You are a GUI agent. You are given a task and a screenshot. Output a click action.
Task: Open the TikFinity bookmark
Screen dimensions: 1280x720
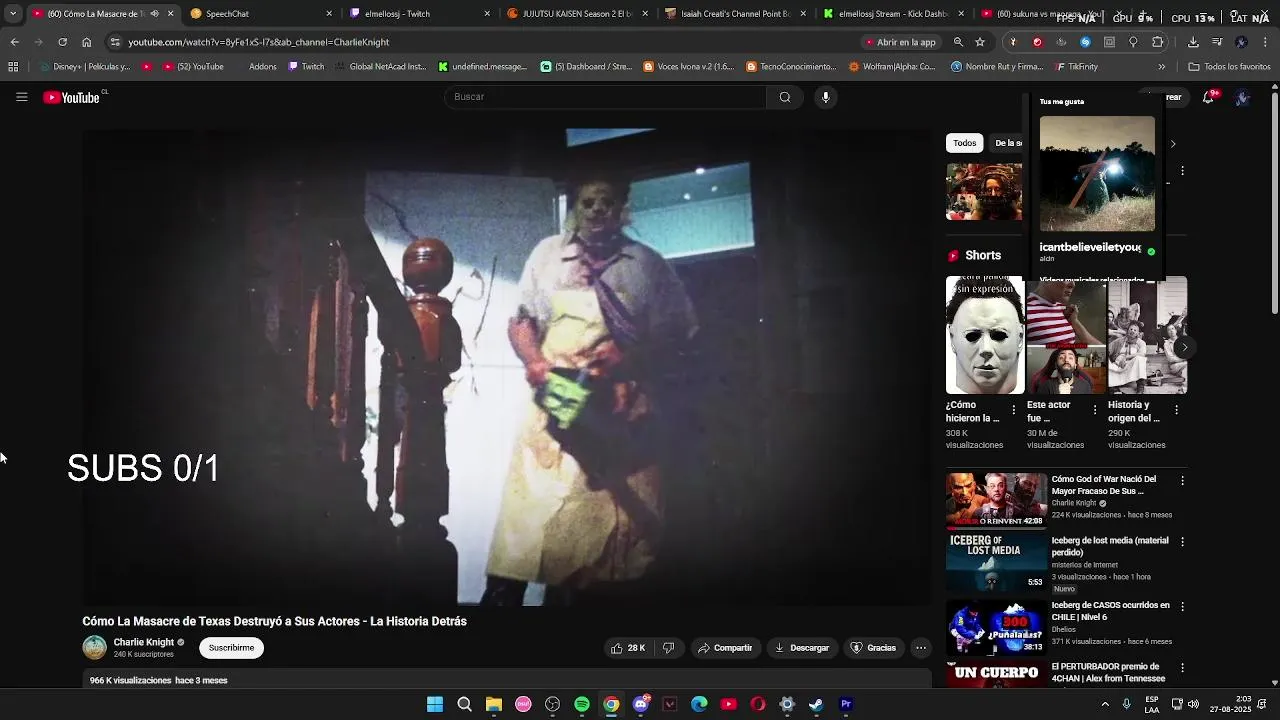pyautogui.click(x=1076, y=67)
